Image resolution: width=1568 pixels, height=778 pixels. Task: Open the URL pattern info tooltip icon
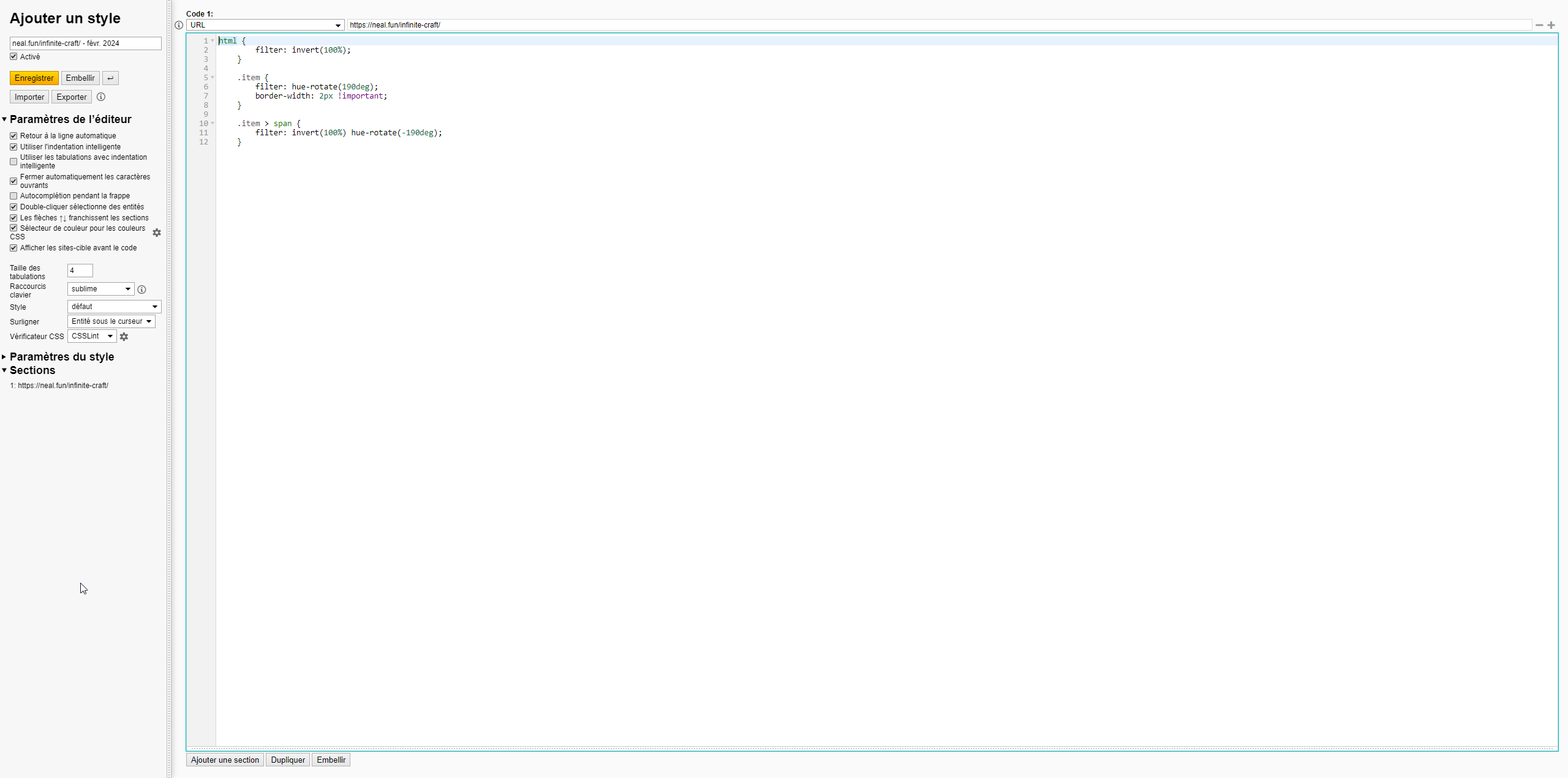(x=178, y=25)
